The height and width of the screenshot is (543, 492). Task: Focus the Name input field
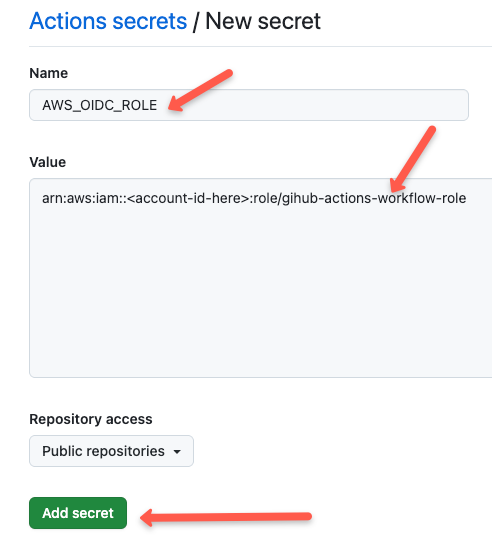click(249, 105)
